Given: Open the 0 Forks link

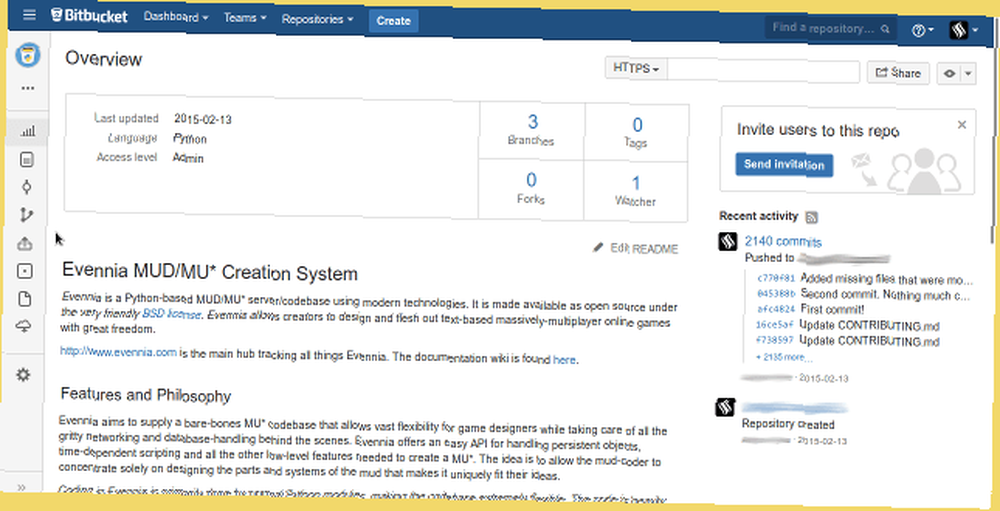Looking at the screenshot, I should pyautogui.click(x=531, y=188).
